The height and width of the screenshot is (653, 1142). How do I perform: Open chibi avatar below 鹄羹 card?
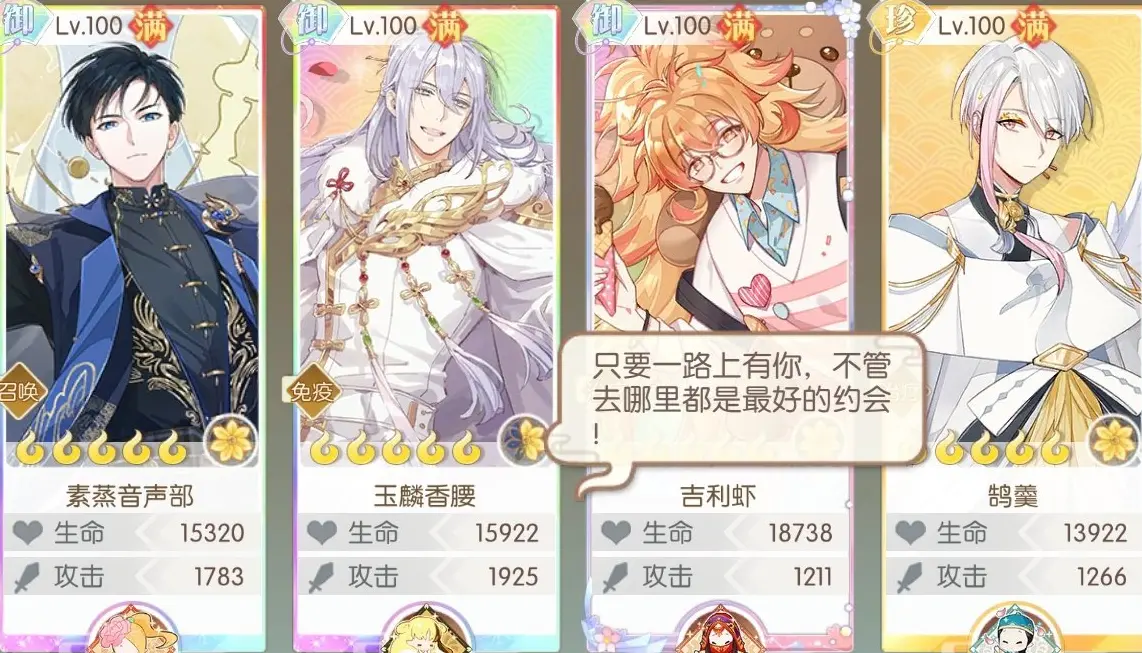(x=1015, y=629)
